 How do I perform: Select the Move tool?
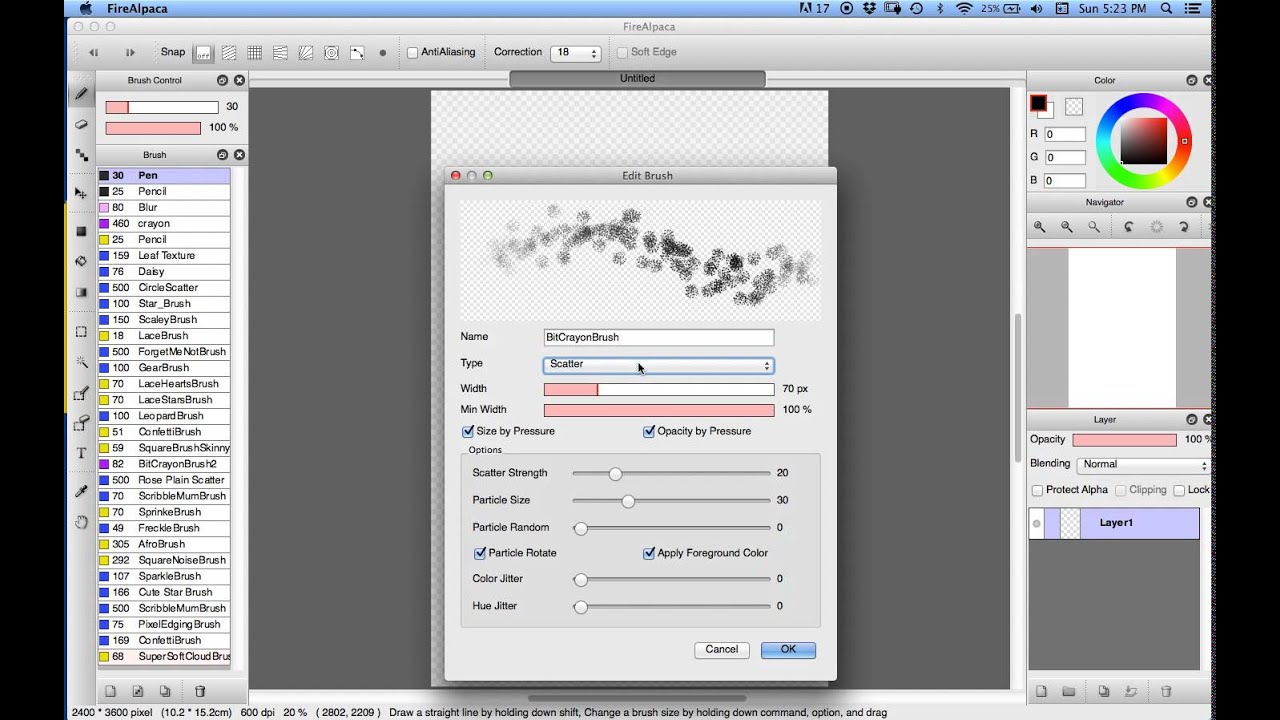(81, 193)
